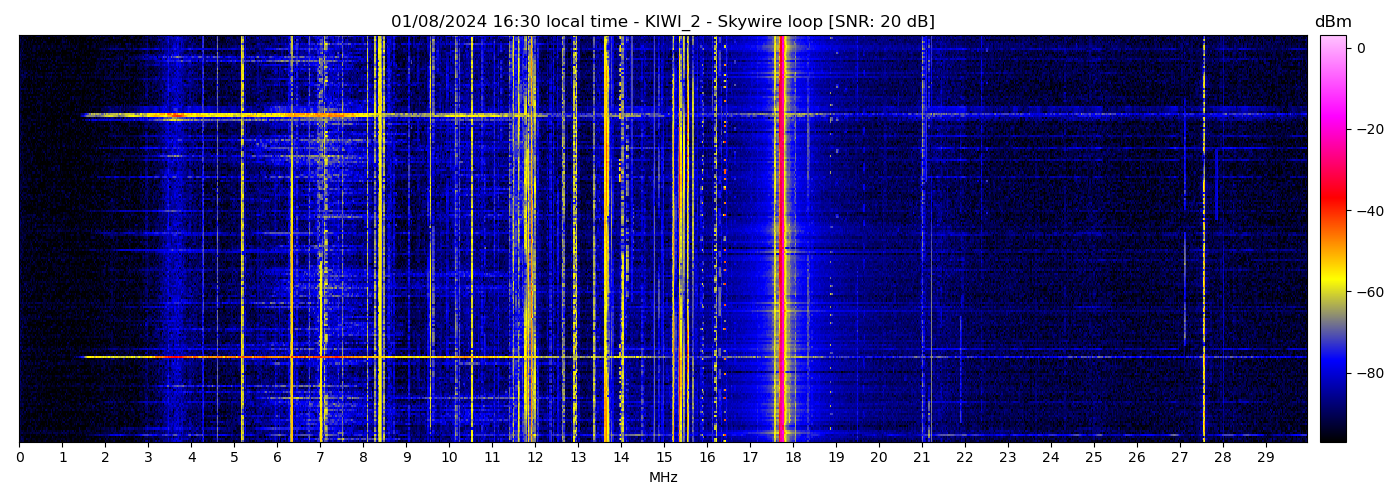Screen dimensions: 1400x500
Task: Click the plot title showing KIWI_2 Skywire loop
Action: pos(662,22)
